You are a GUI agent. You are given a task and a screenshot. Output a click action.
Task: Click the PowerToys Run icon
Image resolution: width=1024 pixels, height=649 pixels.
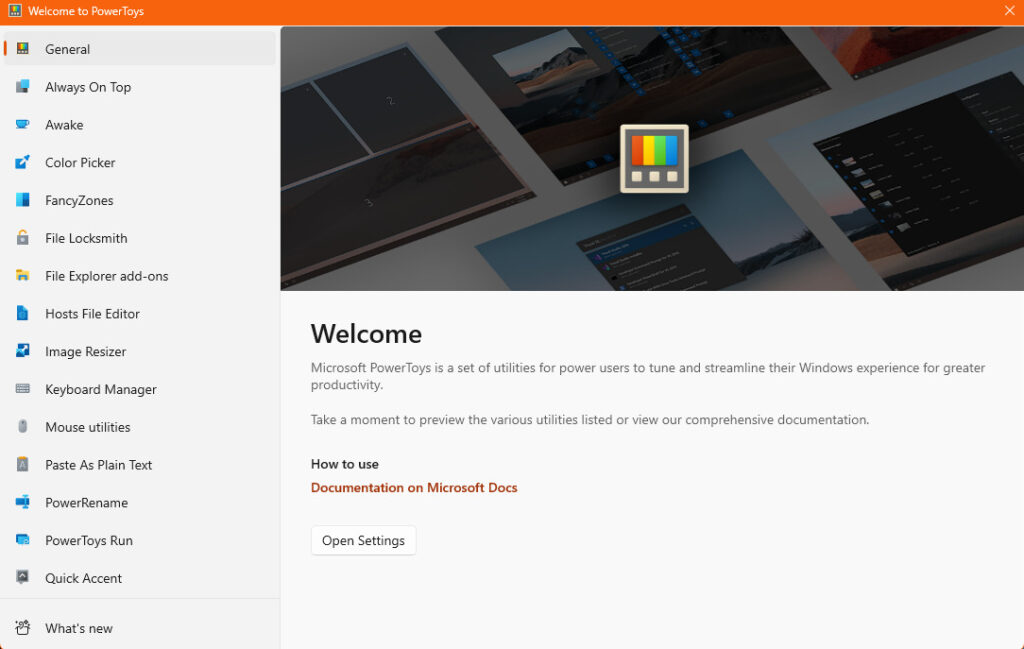(23, 540)
